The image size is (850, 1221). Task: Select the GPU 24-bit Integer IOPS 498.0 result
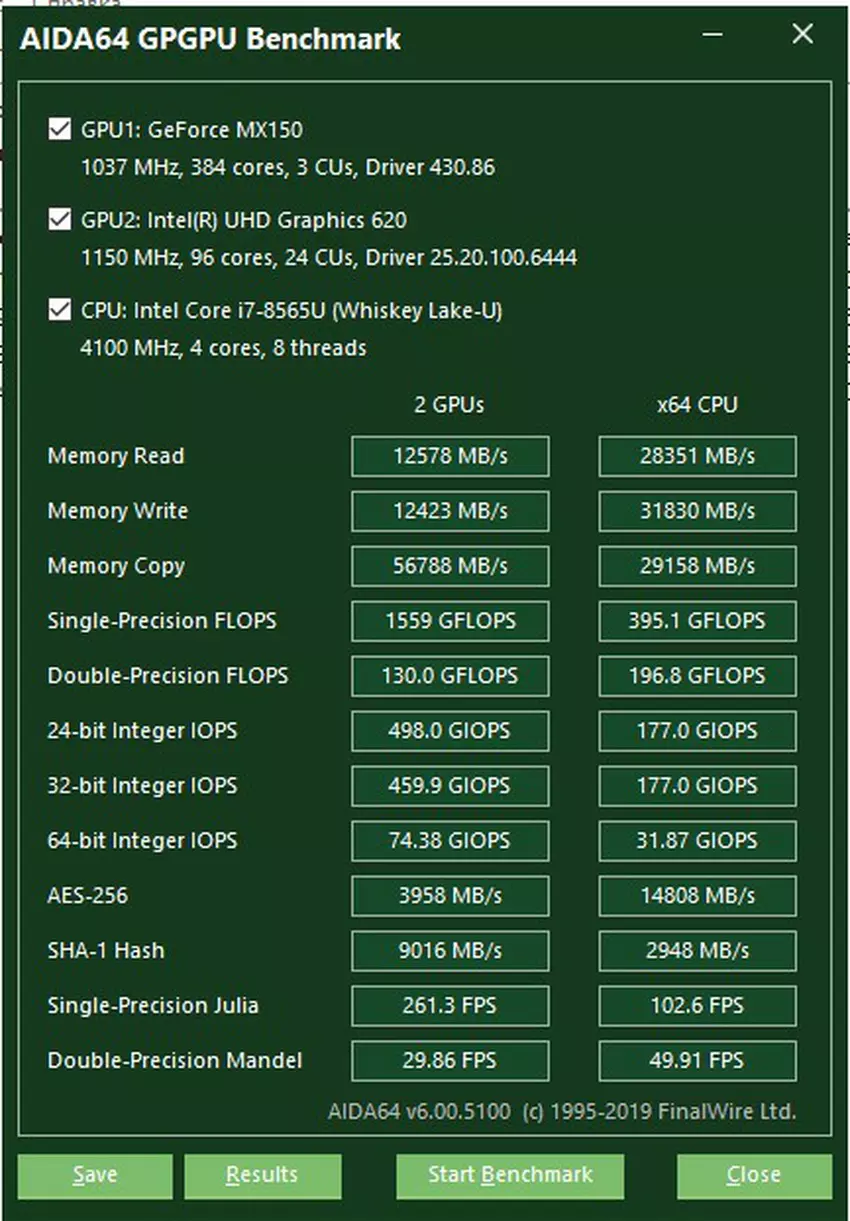450,731
